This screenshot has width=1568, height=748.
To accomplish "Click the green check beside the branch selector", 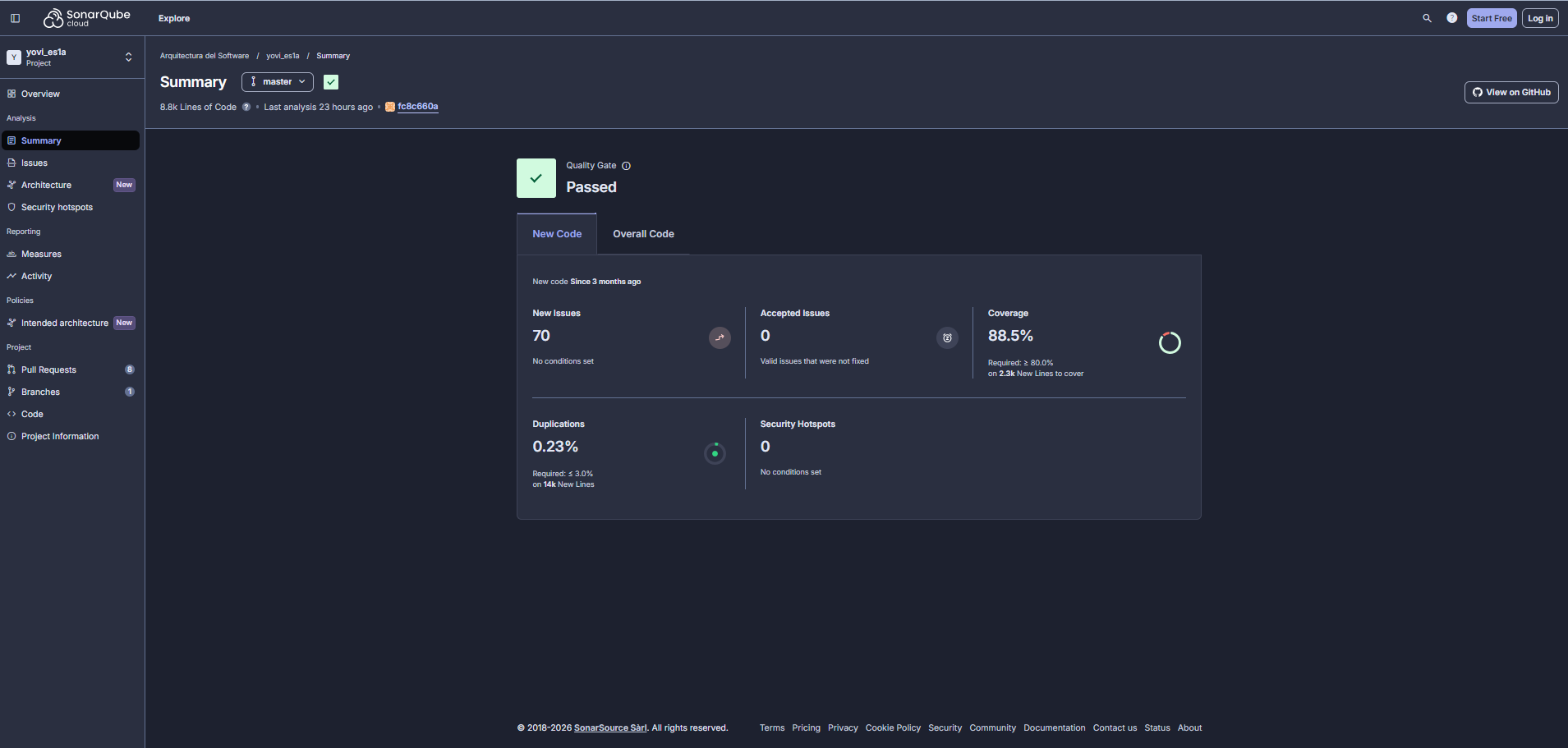I will click(x=331, y=81).
